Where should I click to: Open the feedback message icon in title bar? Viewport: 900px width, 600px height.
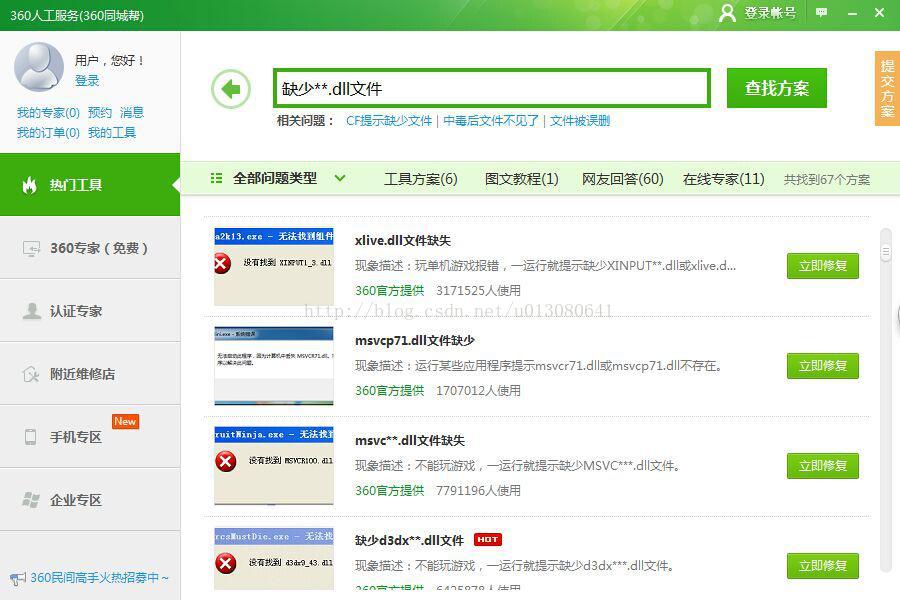click(821, 12)
